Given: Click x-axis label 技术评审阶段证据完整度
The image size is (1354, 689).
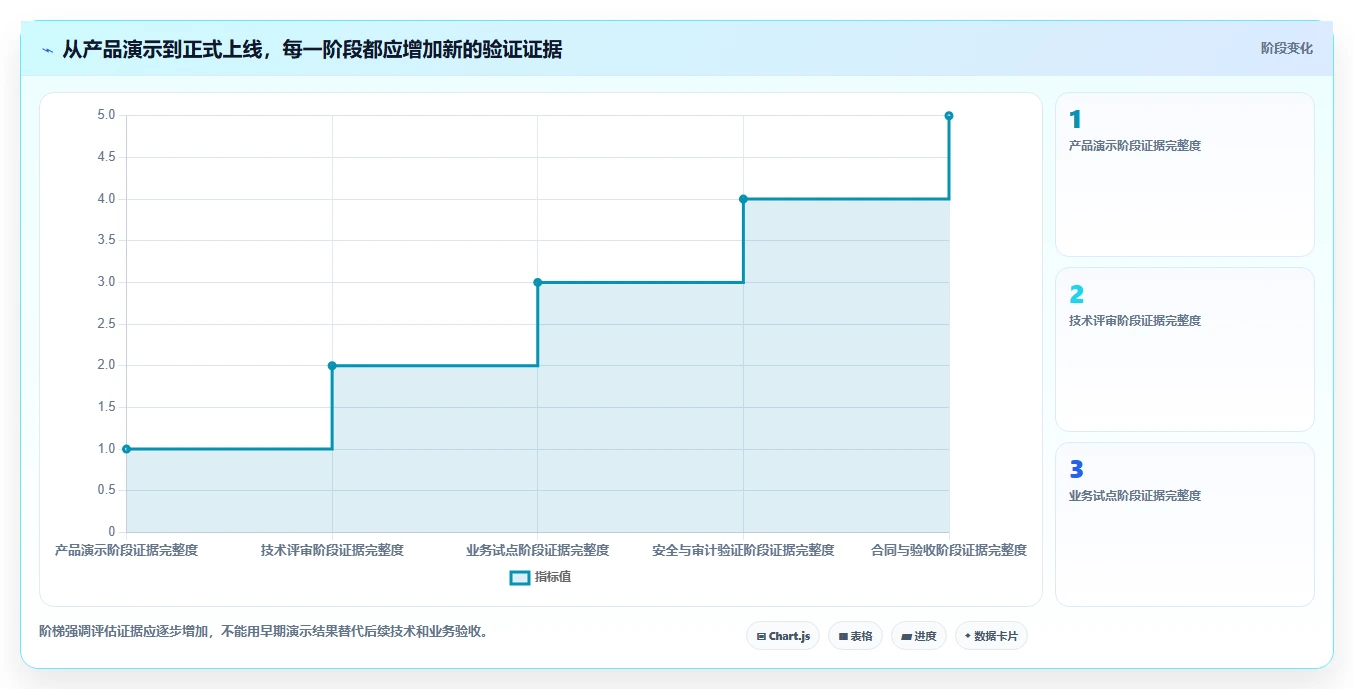Looking at the screenshot, I should 332,550.
